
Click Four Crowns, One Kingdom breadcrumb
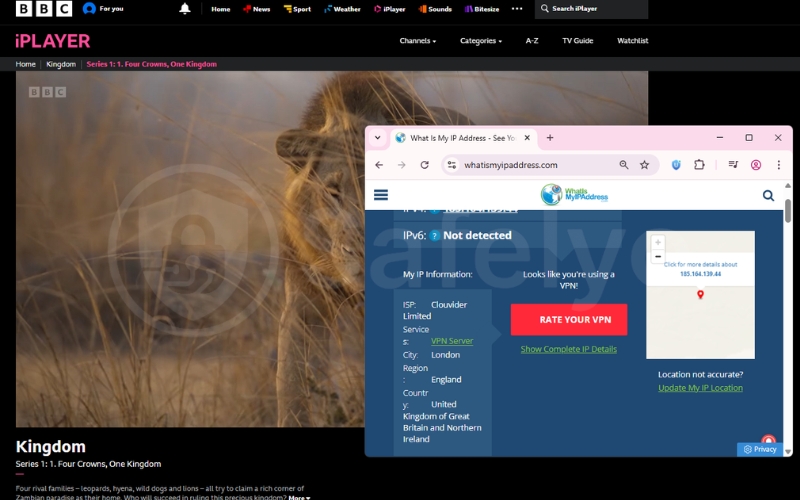click(x=152, y=64)
